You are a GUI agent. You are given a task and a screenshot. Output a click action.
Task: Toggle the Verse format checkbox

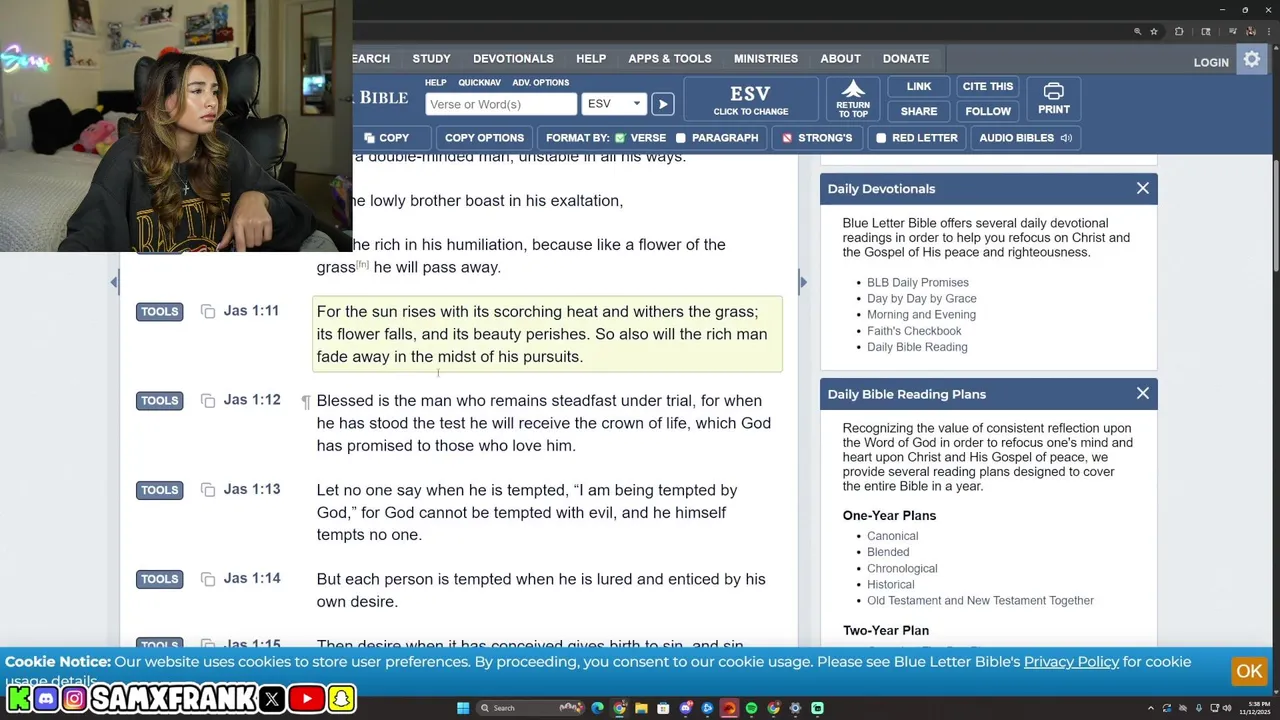click(x=620, y=138)
